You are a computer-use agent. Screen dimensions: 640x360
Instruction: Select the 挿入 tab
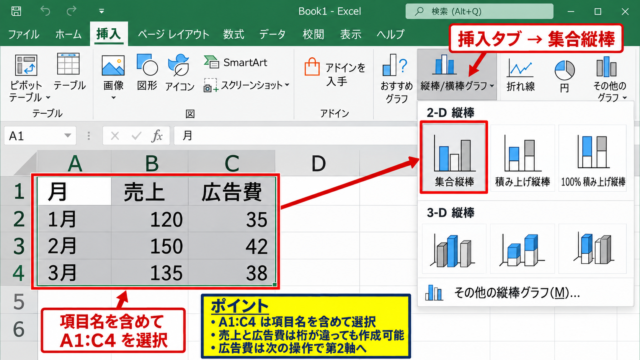point(109,34)
